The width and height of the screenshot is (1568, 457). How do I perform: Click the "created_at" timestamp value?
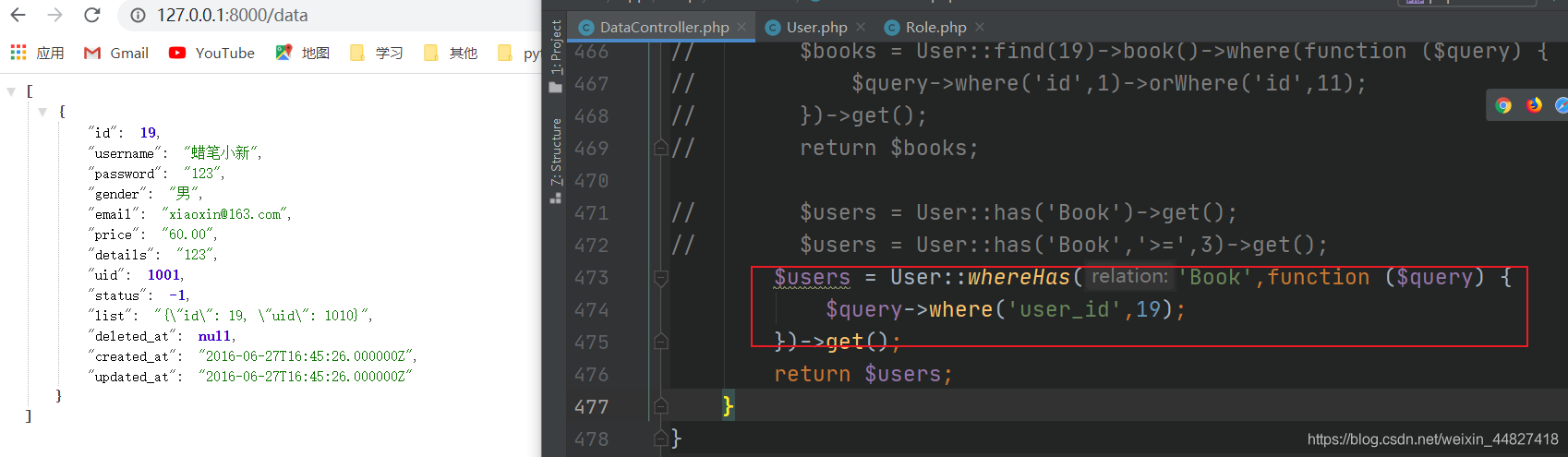click(x=308, y=356)
